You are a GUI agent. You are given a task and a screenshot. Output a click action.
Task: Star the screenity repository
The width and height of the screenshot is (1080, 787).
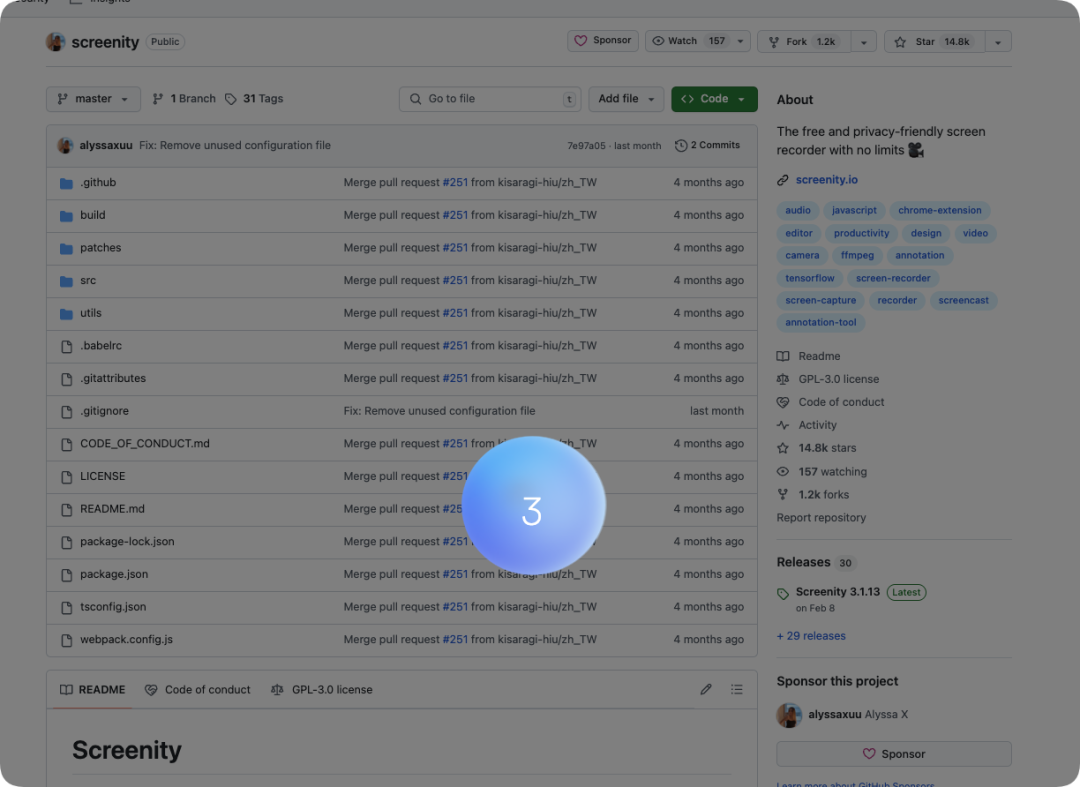pyautogui.click(x=935, y=41)
